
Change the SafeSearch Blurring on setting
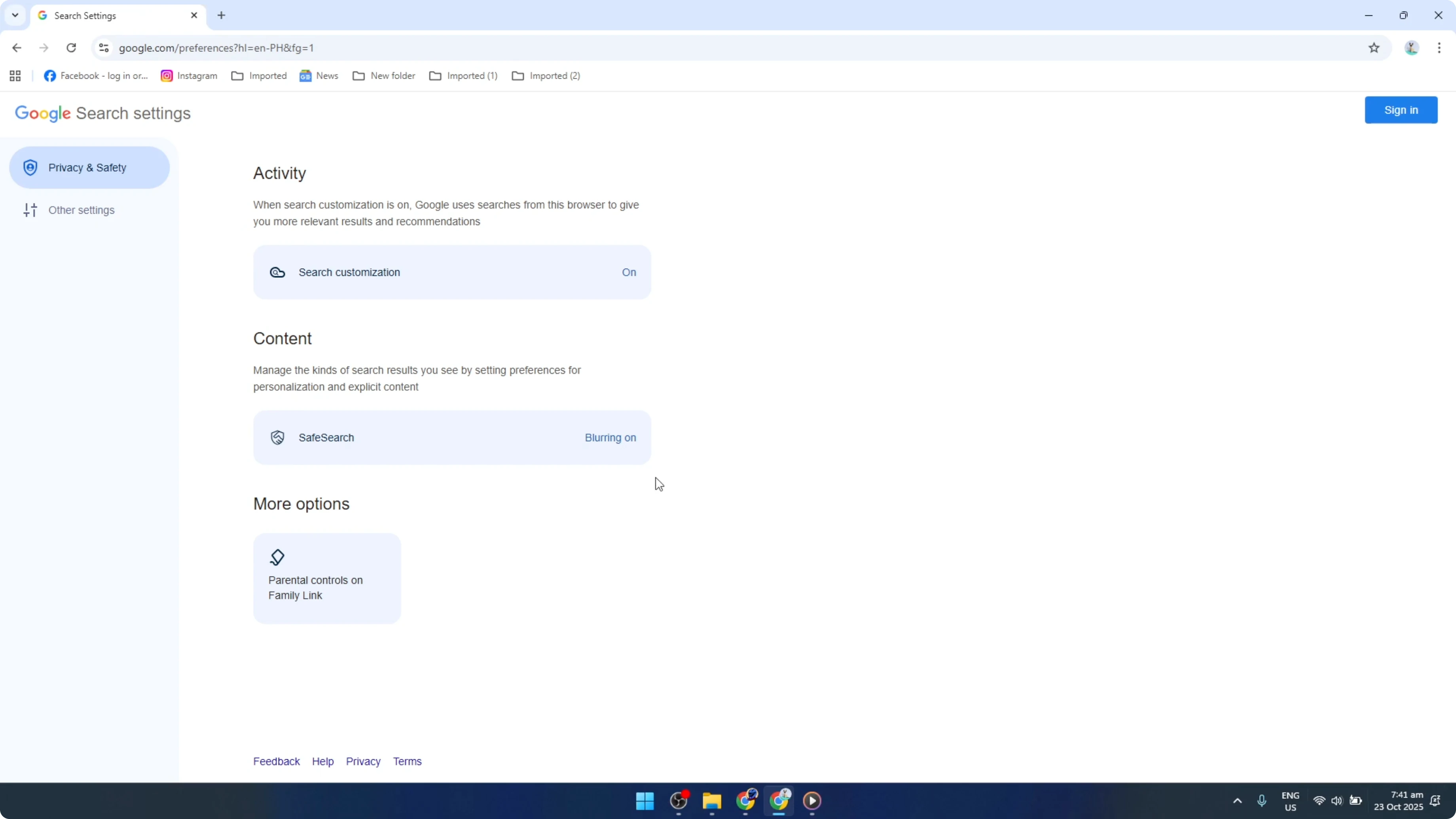610,437
